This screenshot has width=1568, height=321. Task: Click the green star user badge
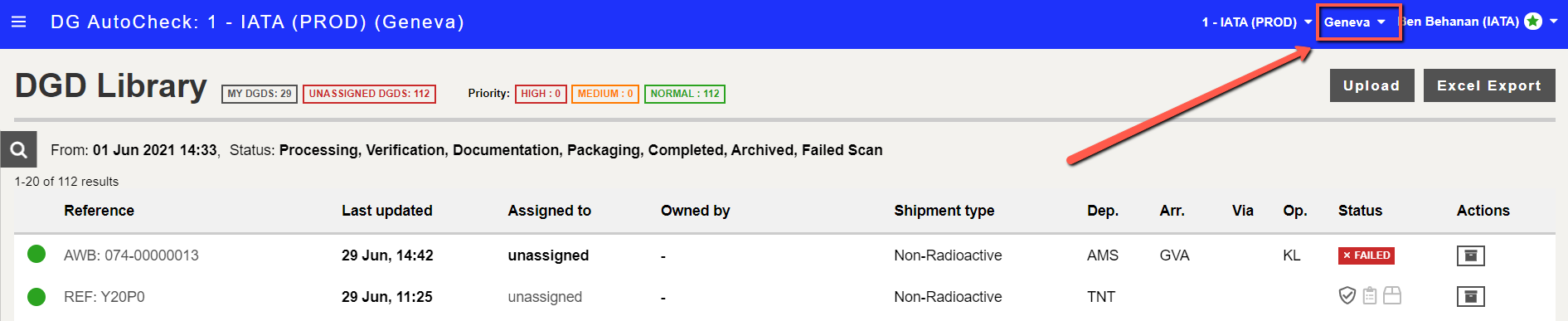point(1533,22)
